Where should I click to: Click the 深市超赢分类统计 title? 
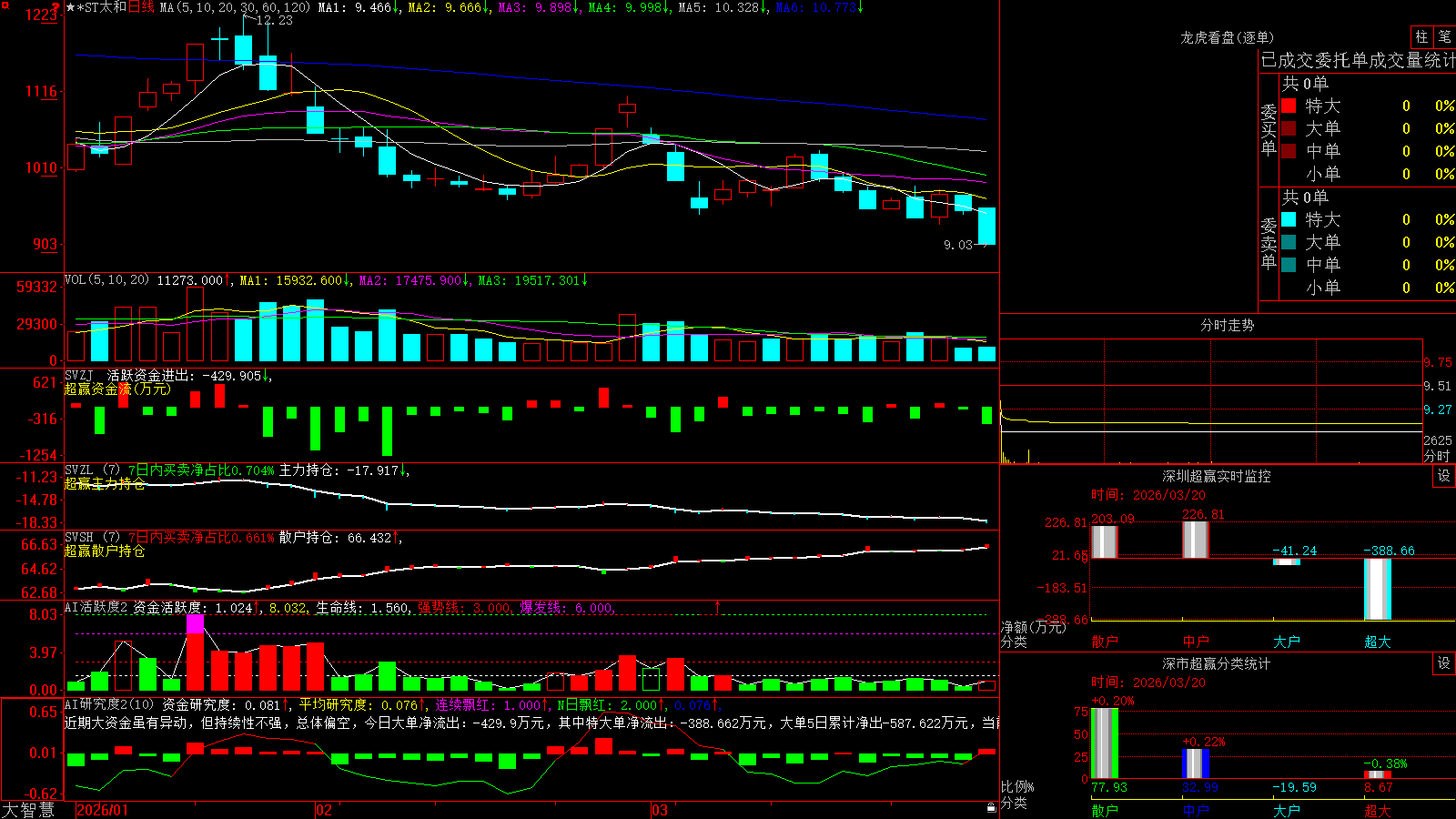[1217, 663]
